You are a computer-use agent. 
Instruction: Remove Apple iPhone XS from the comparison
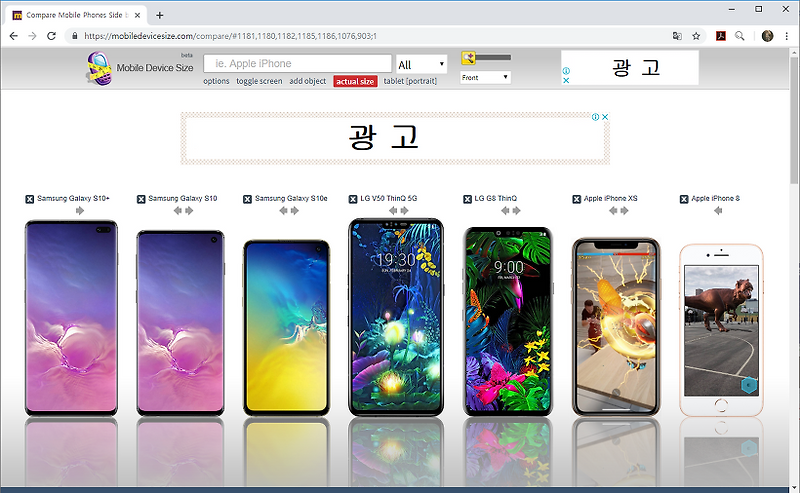(577, 199)
